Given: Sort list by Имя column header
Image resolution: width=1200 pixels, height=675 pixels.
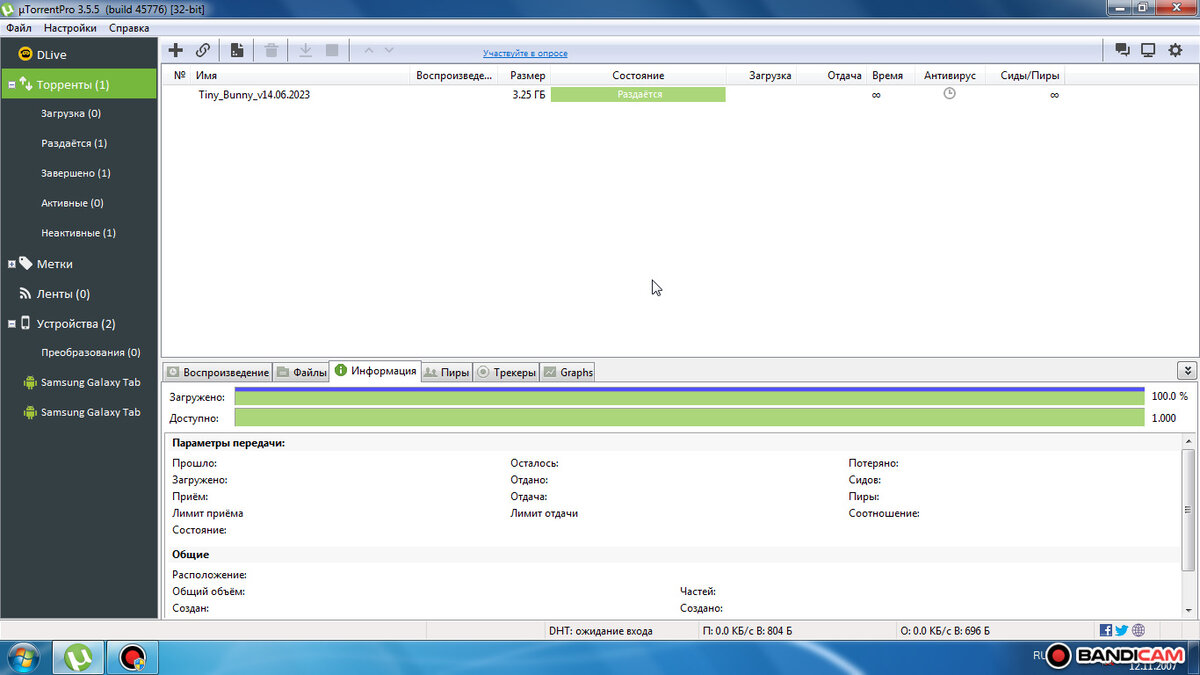Looking at the screenshot, I should tap(301, 75).
